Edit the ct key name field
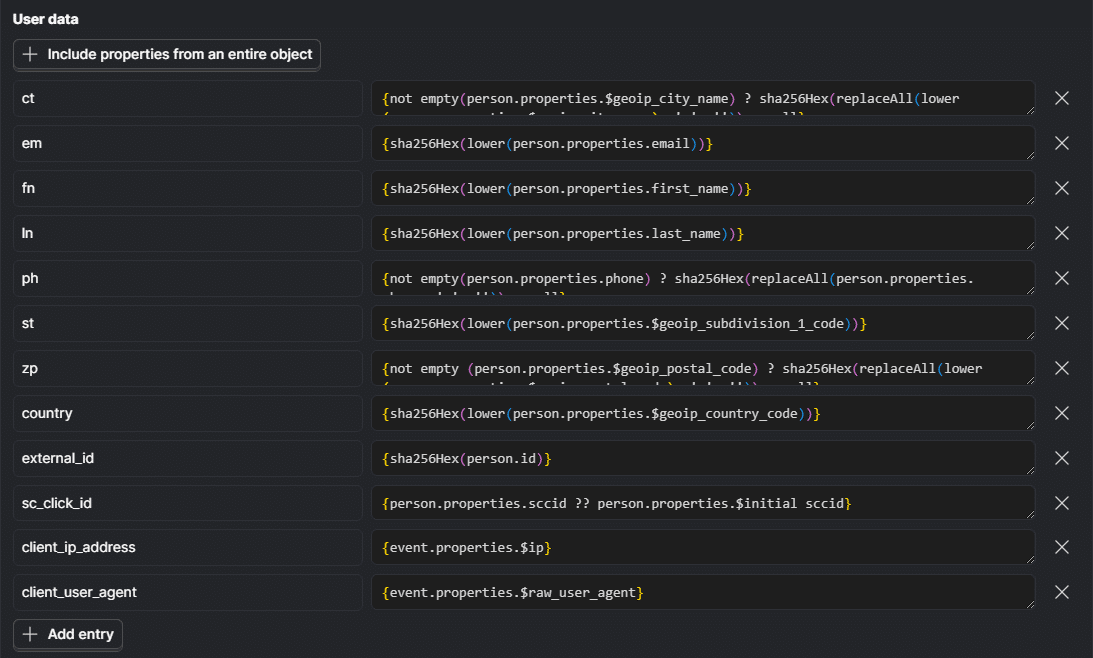This screenshot has height=658, width=1093. [x=188, y=98]
